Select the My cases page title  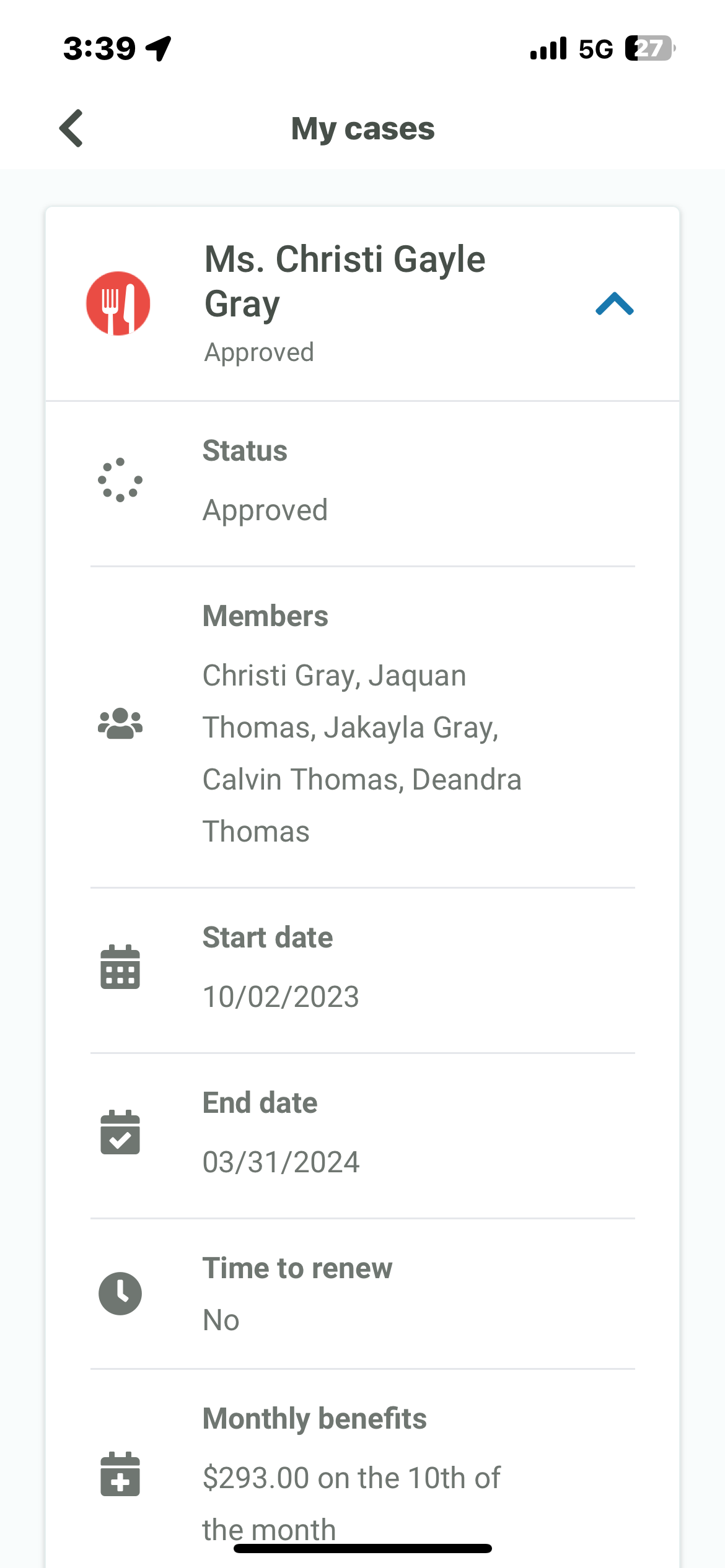(362, 129)
